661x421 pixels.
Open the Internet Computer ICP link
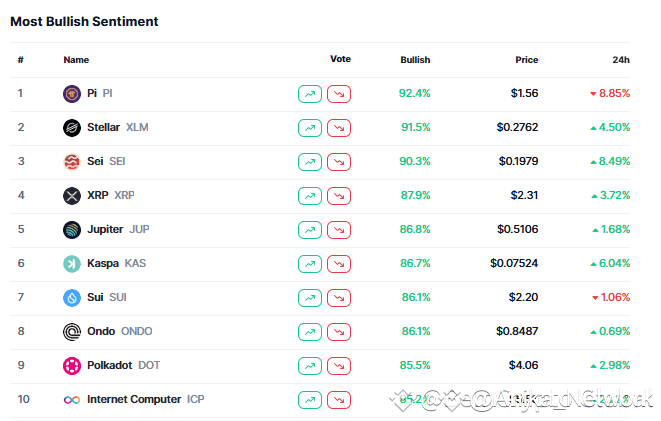[135, 400]
